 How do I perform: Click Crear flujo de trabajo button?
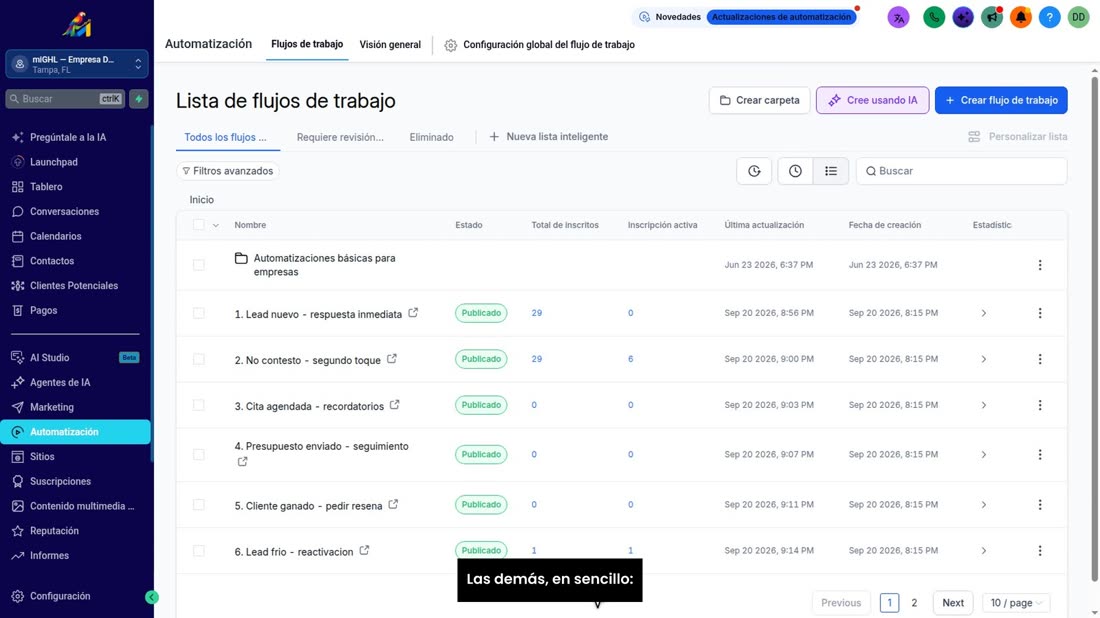1001,100
